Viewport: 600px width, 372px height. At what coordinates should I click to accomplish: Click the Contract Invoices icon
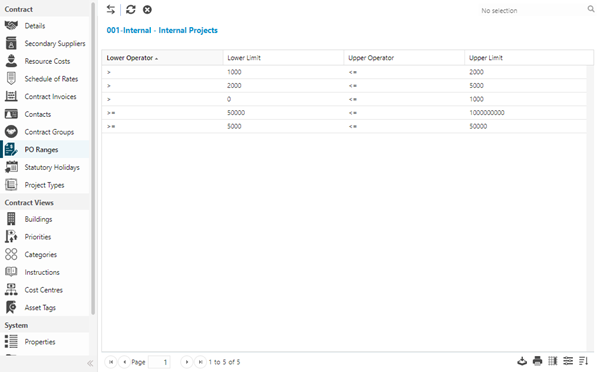point(11,96)
